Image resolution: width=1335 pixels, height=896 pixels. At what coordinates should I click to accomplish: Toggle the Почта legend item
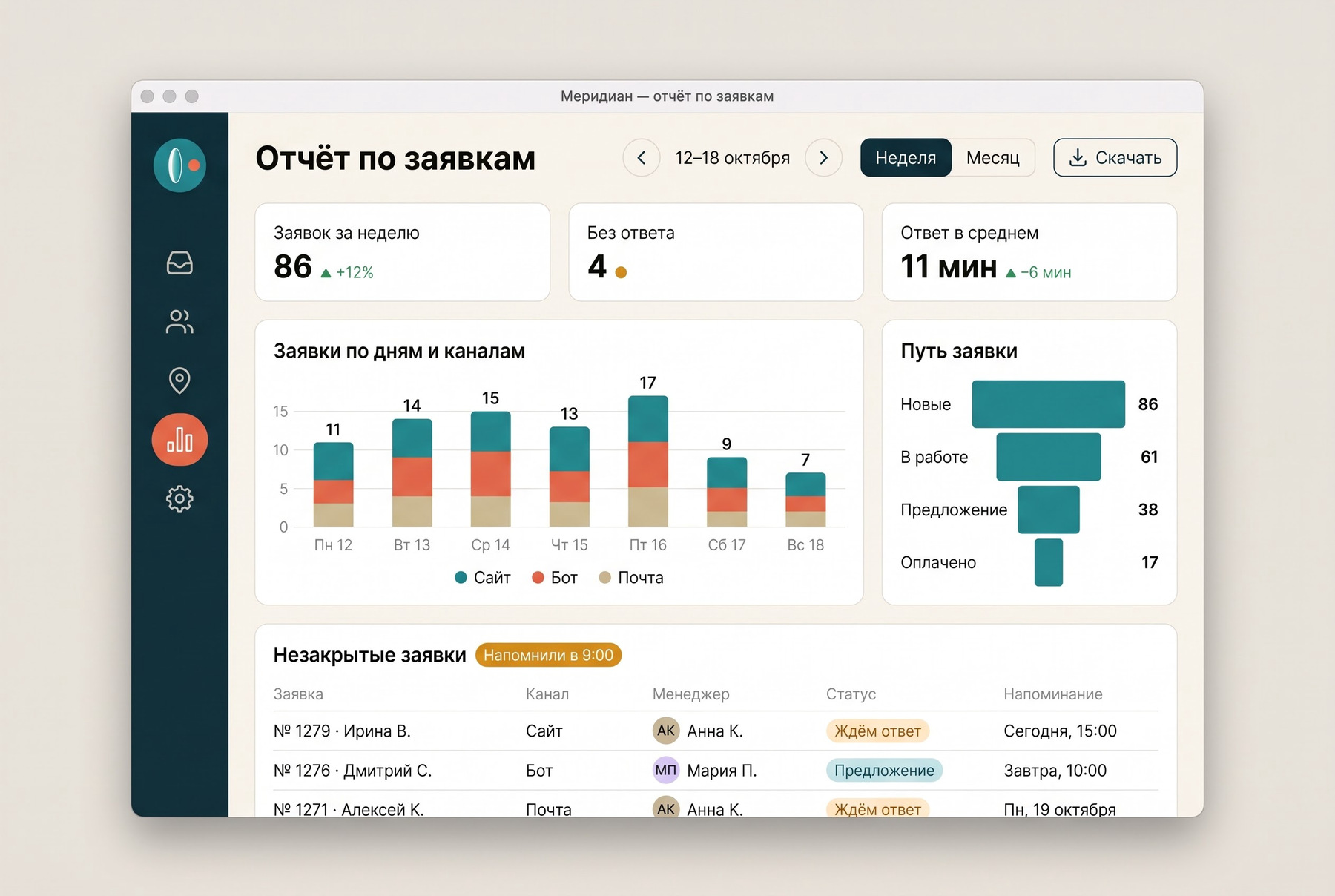[x=631, y=577]
